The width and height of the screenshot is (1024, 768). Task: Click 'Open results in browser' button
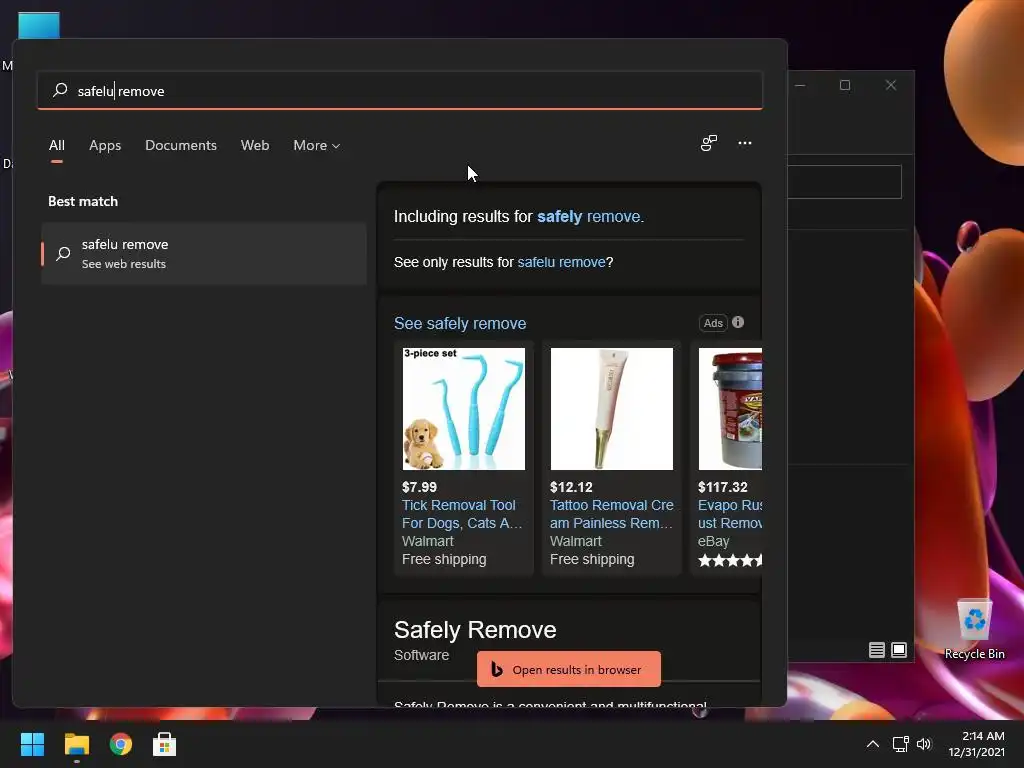568,669
